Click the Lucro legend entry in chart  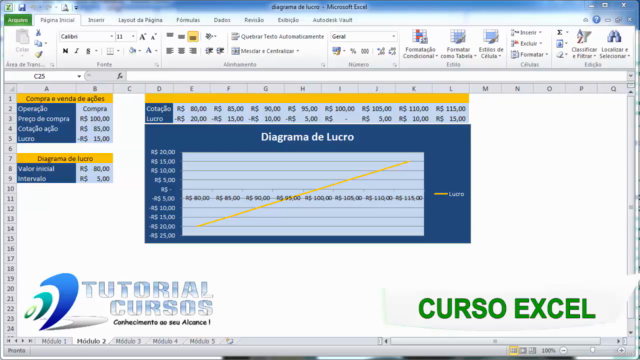pos(449,194)
